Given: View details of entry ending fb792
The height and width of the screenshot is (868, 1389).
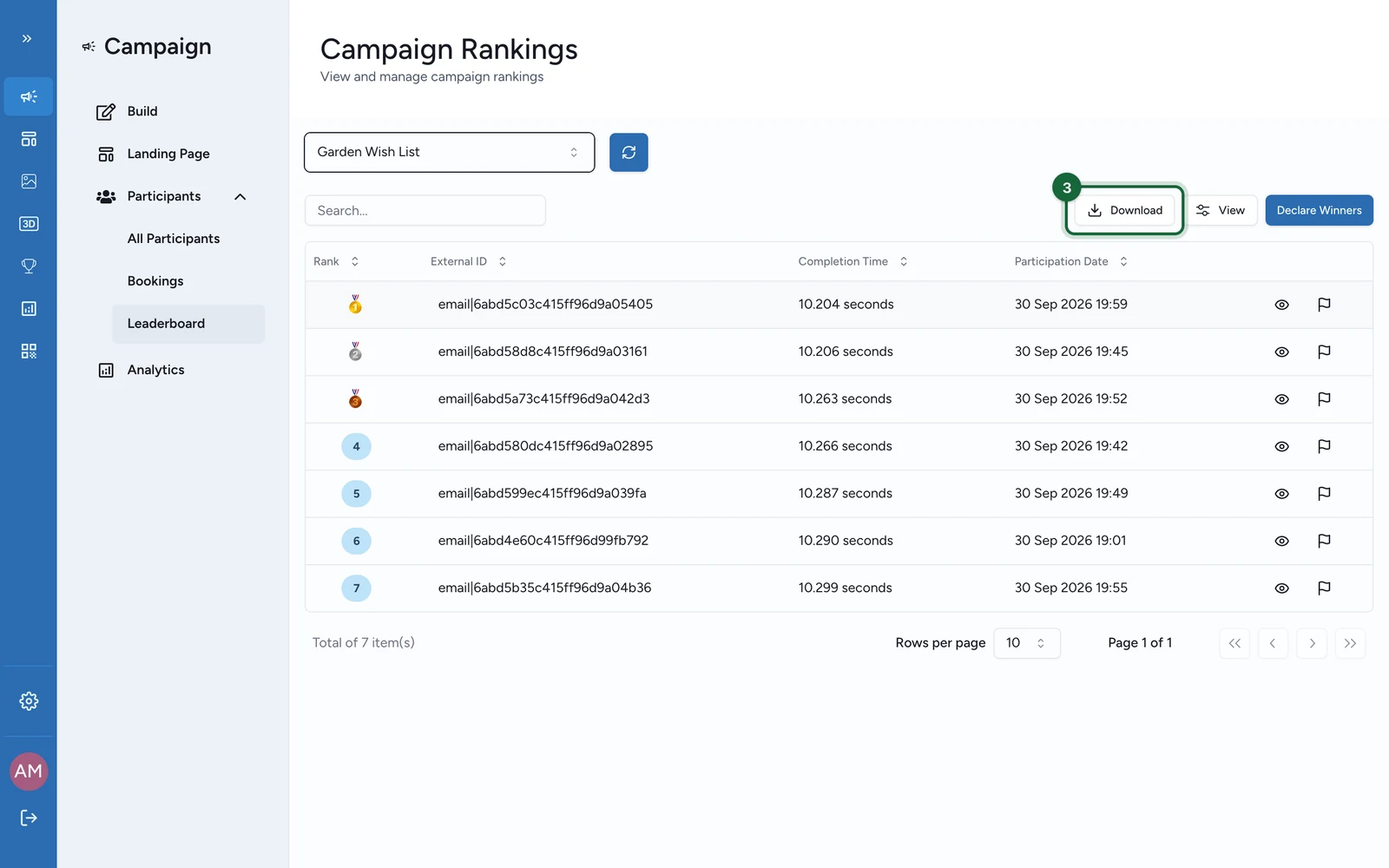Looking at the screenshot, I should [1281, 541].
